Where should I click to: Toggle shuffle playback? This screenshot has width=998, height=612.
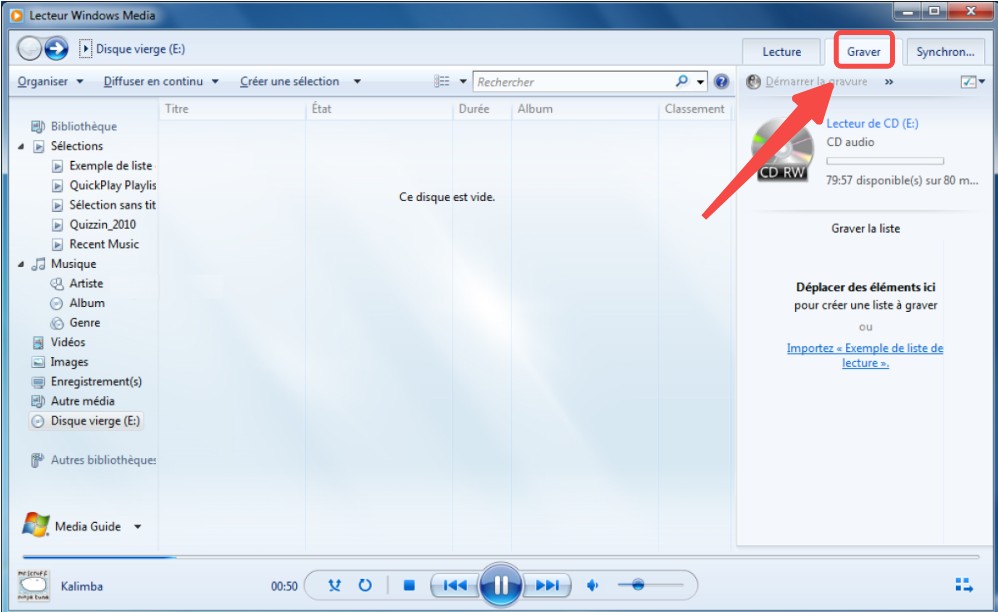pyautogui.click(x=334, y=585)
